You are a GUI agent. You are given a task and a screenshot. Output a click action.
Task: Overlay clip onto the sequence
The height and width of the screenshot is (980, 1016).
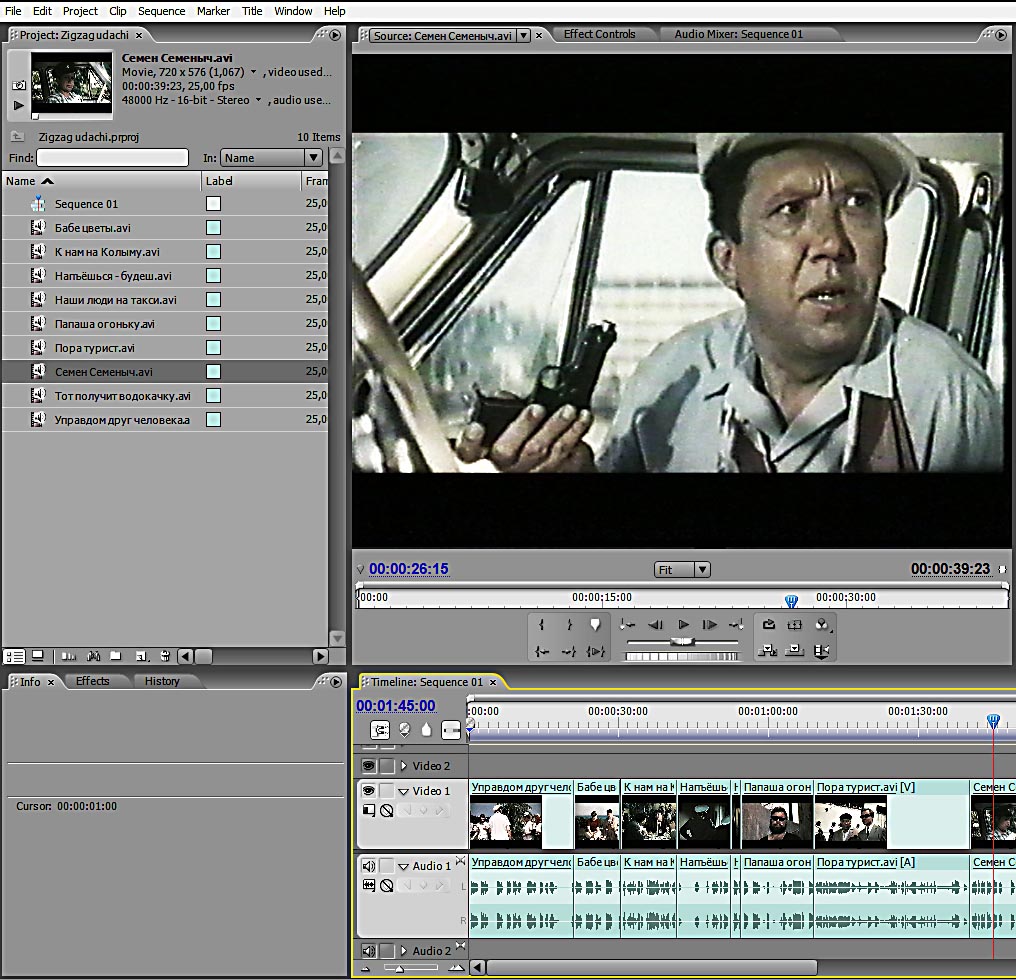794,651
